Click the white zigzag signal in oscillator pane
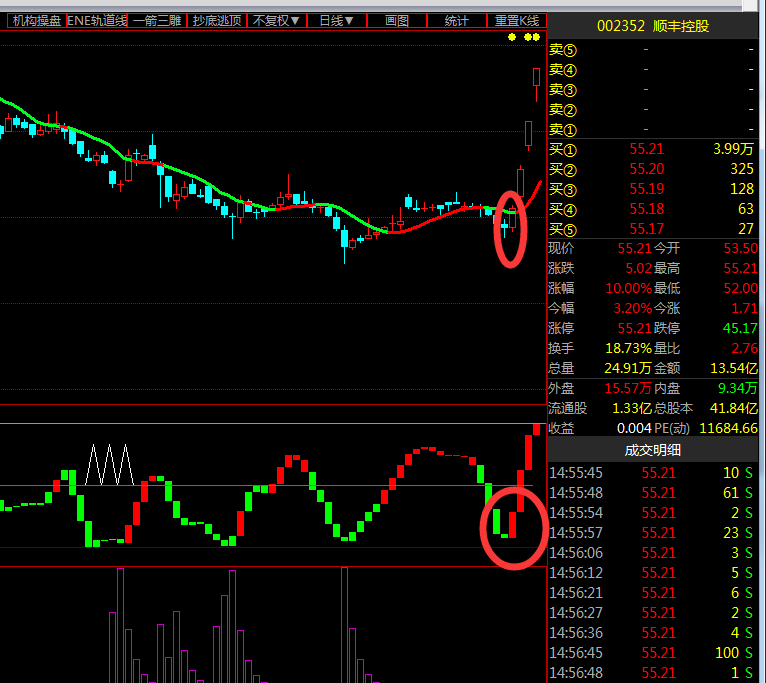766x683 pixels. 109,464
